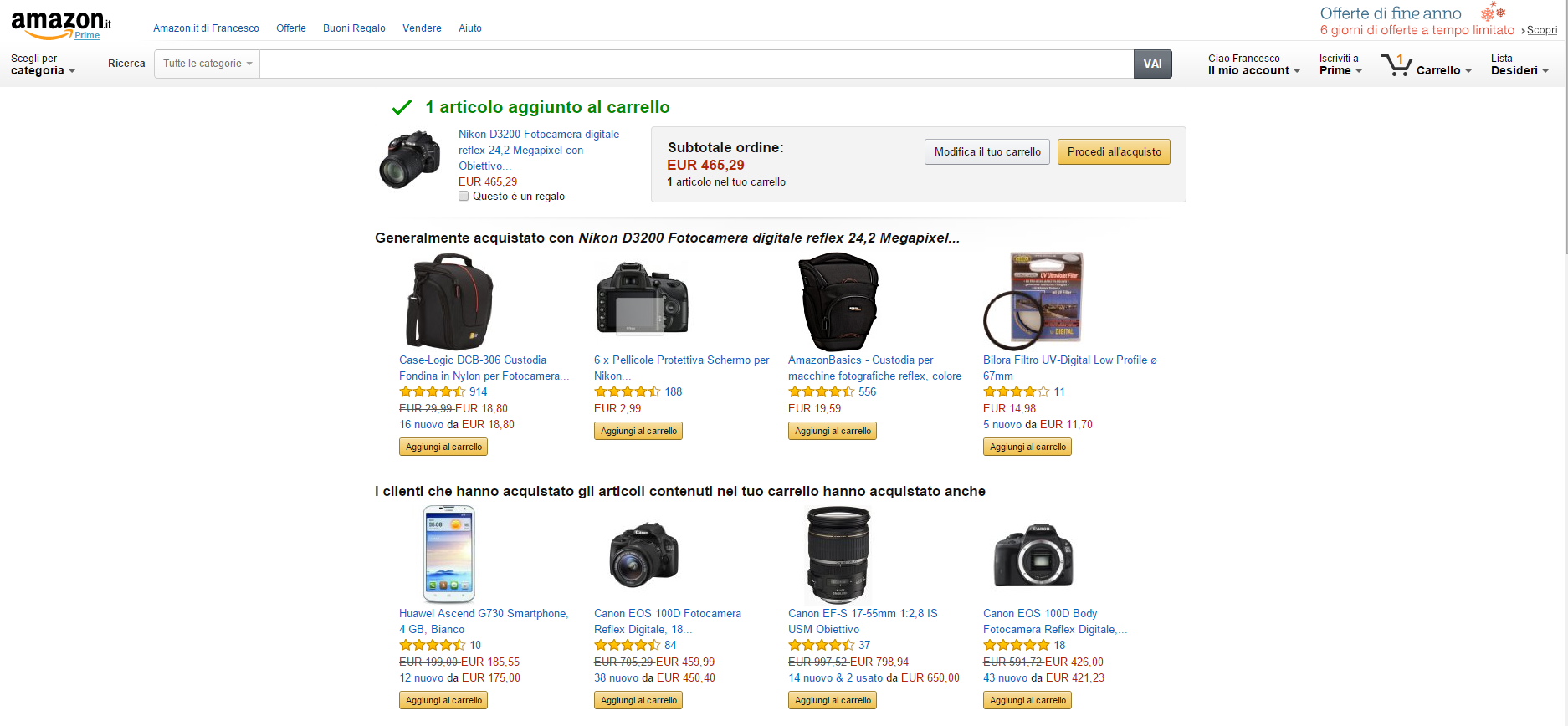Click inside the search text field
This screenshot has height=726, width=1568.
[x=696, y=64]
